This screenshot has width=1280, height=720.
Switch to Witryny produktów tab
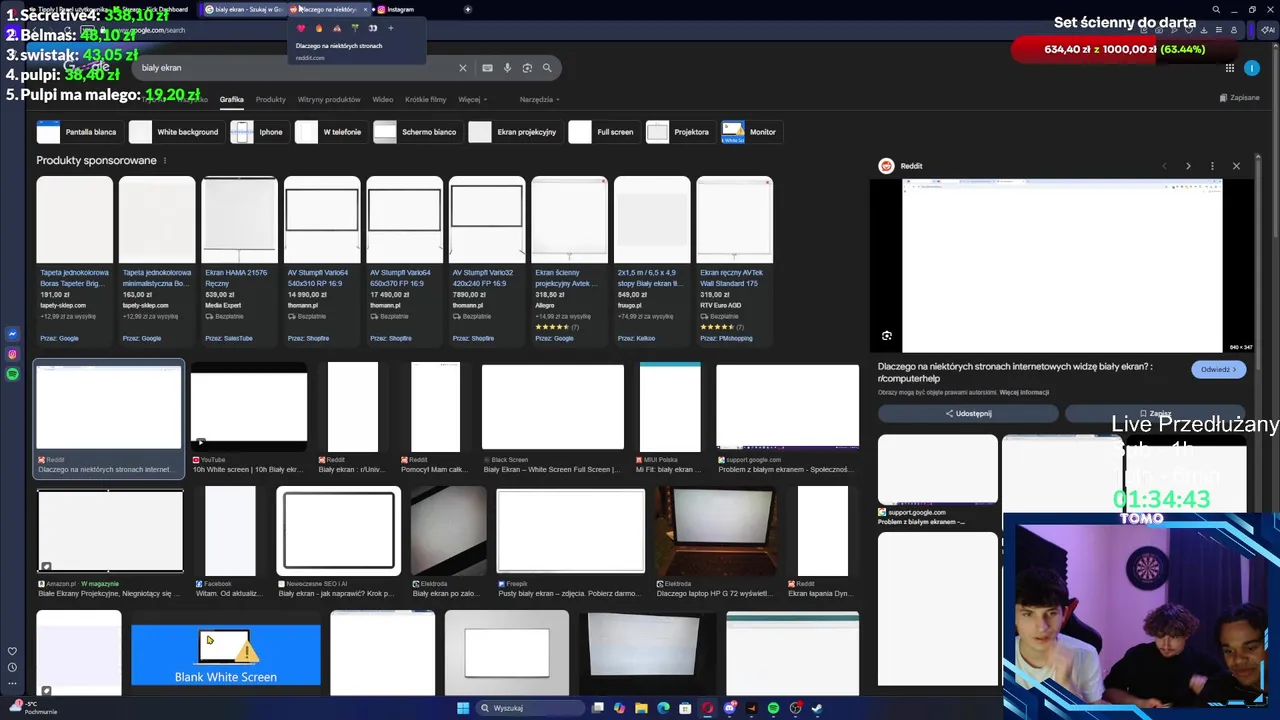(x=329, y=100)
